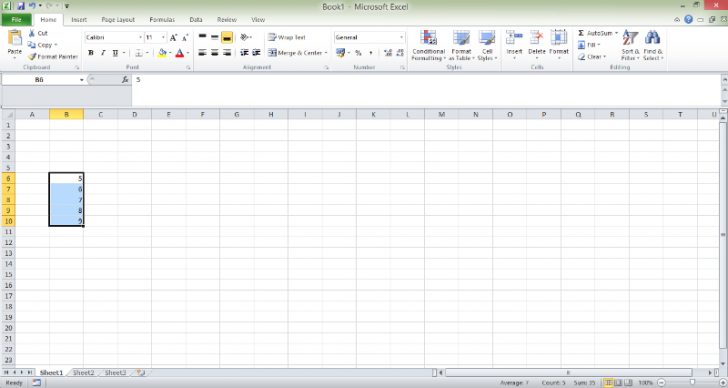The image size is (728, 388).
Task: Open Conditional Formatting menu
Action: tap(429, 45)
